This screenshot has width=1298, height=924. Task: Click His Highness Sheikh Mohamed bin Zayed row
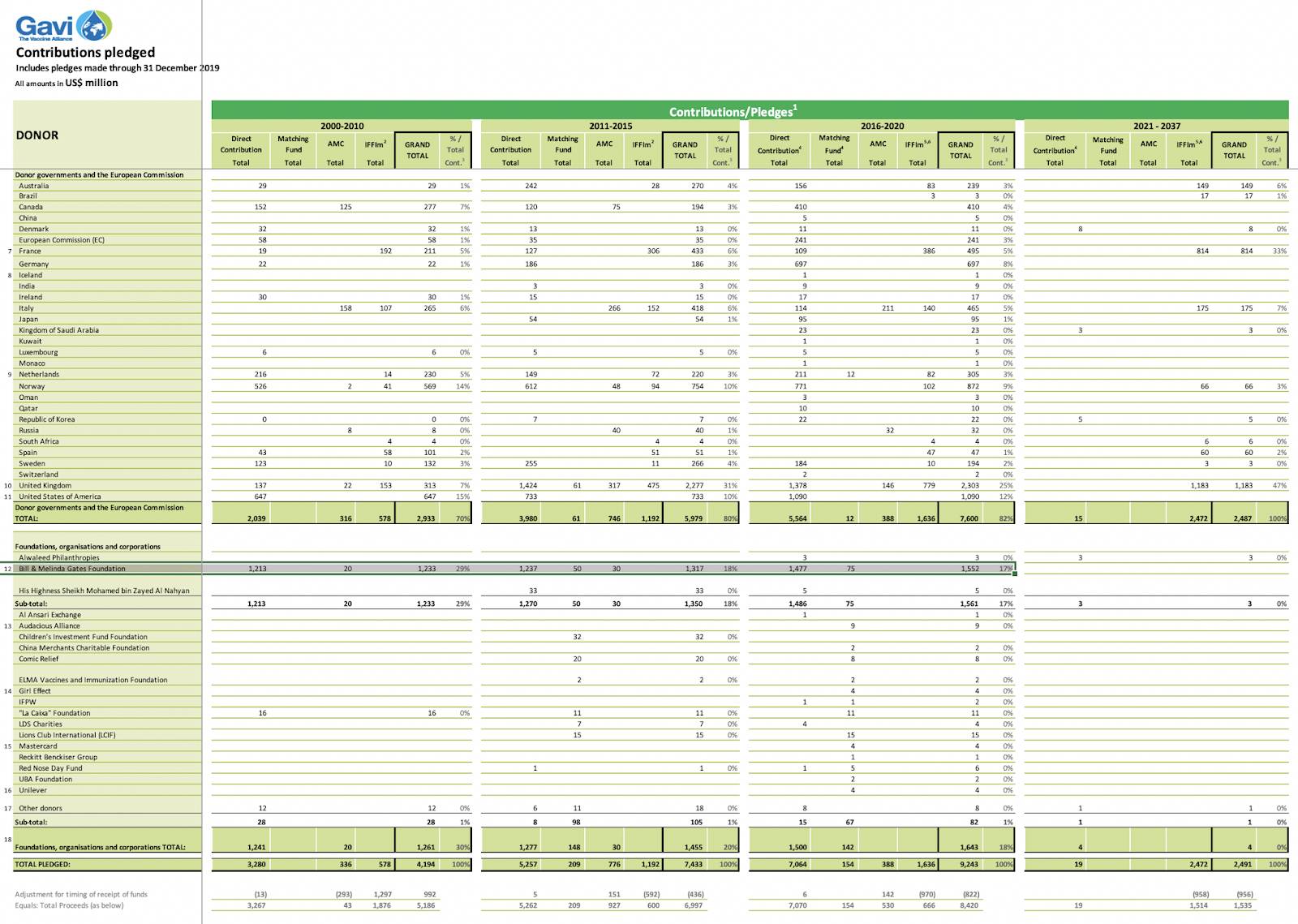point(105,591)
